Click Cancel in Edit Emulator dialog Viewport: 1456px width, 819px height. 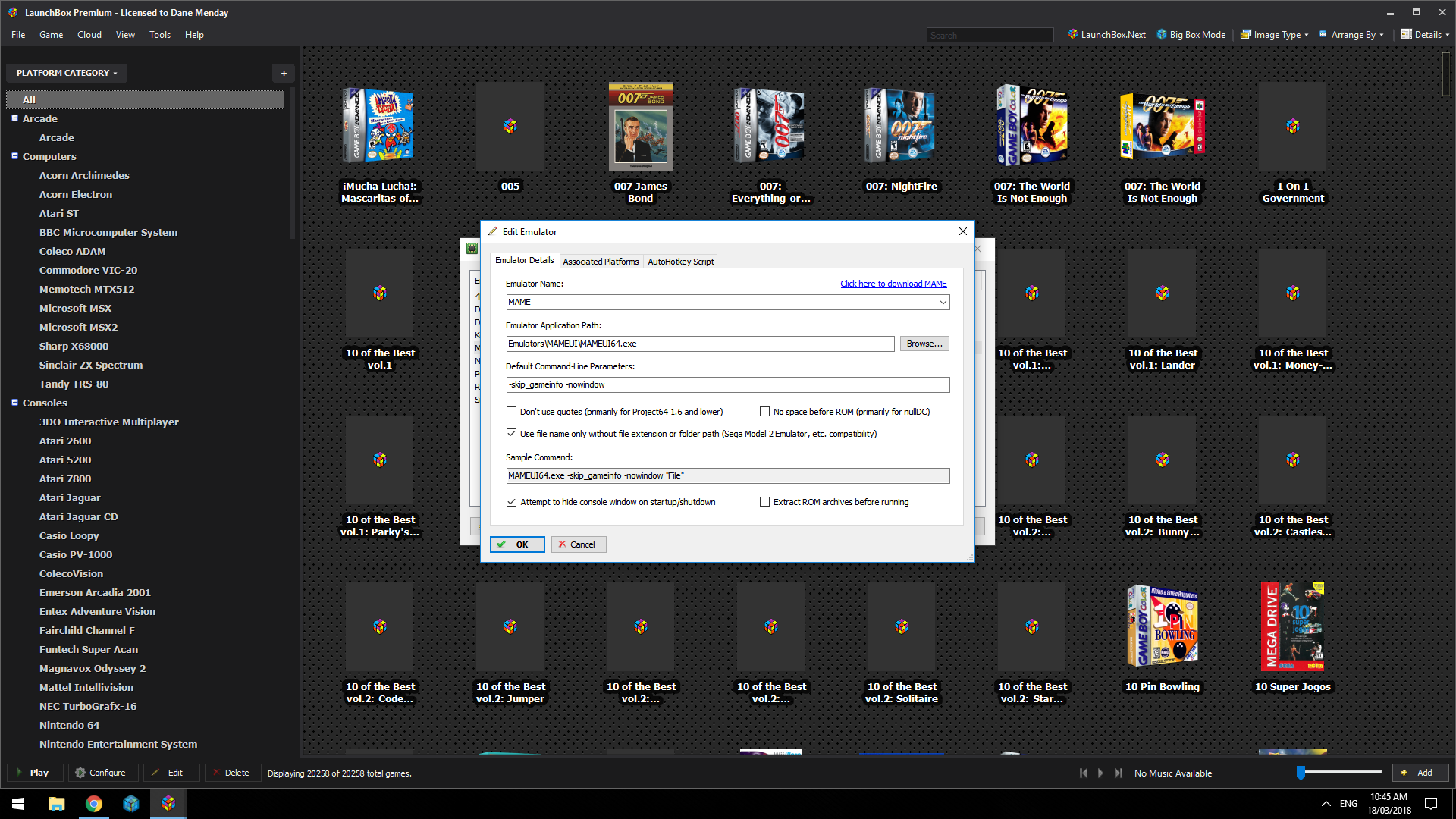pos(579,544)
